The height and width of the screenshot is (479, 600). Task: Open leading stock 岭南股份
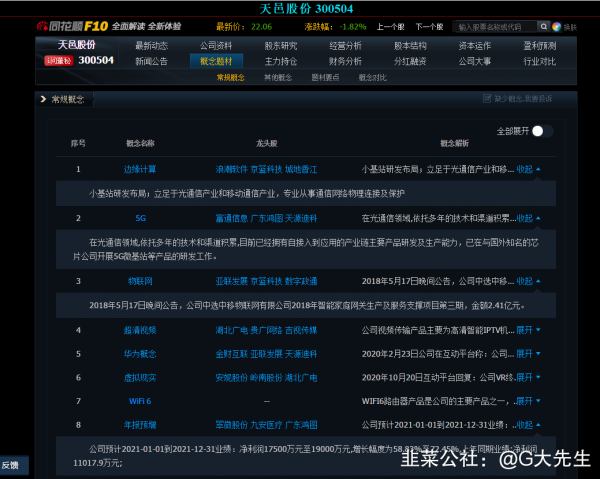(x=266, y=378)
